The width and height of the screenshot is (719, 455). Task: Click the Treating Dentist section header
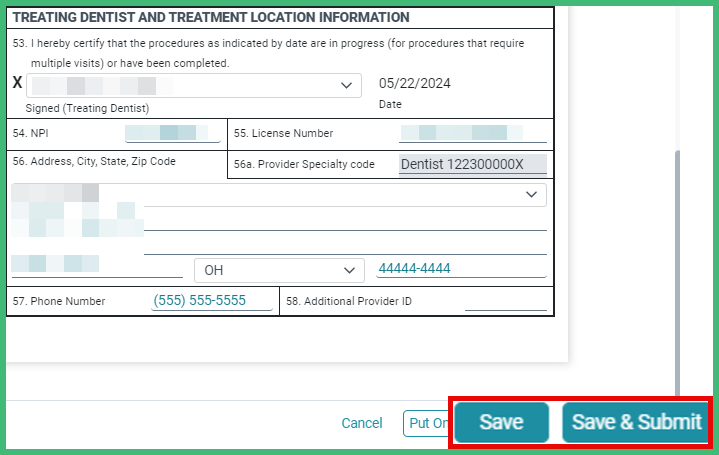pos(211,17)
